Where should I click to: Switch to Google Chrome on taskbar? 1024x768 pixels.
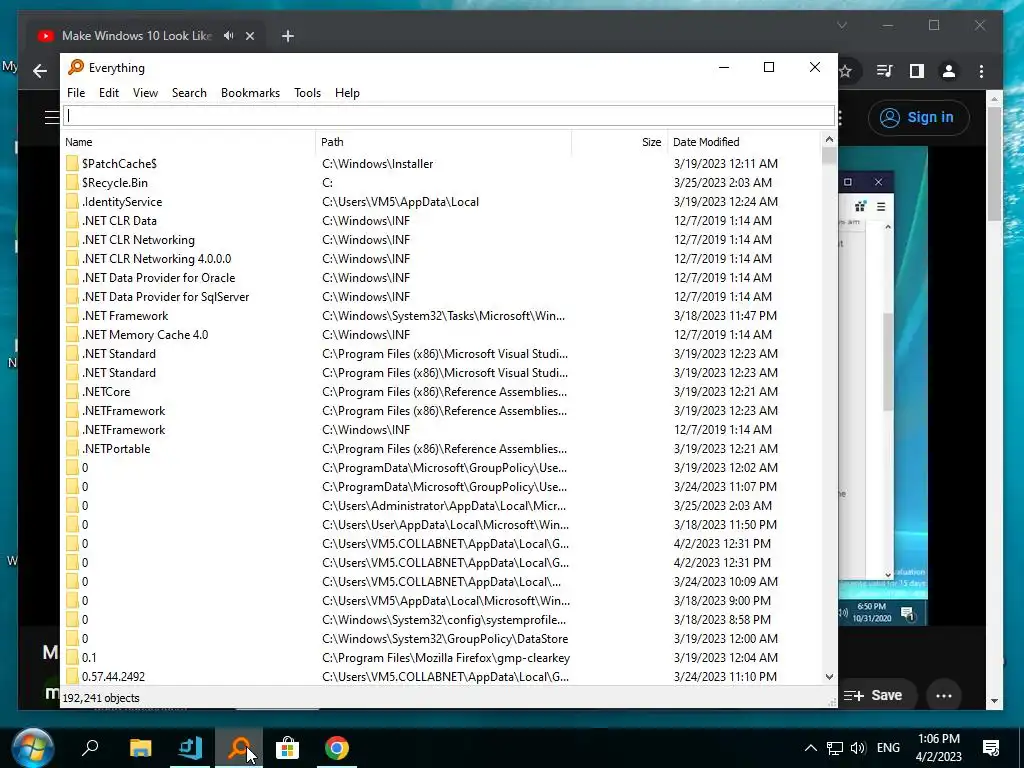point(337,748)
